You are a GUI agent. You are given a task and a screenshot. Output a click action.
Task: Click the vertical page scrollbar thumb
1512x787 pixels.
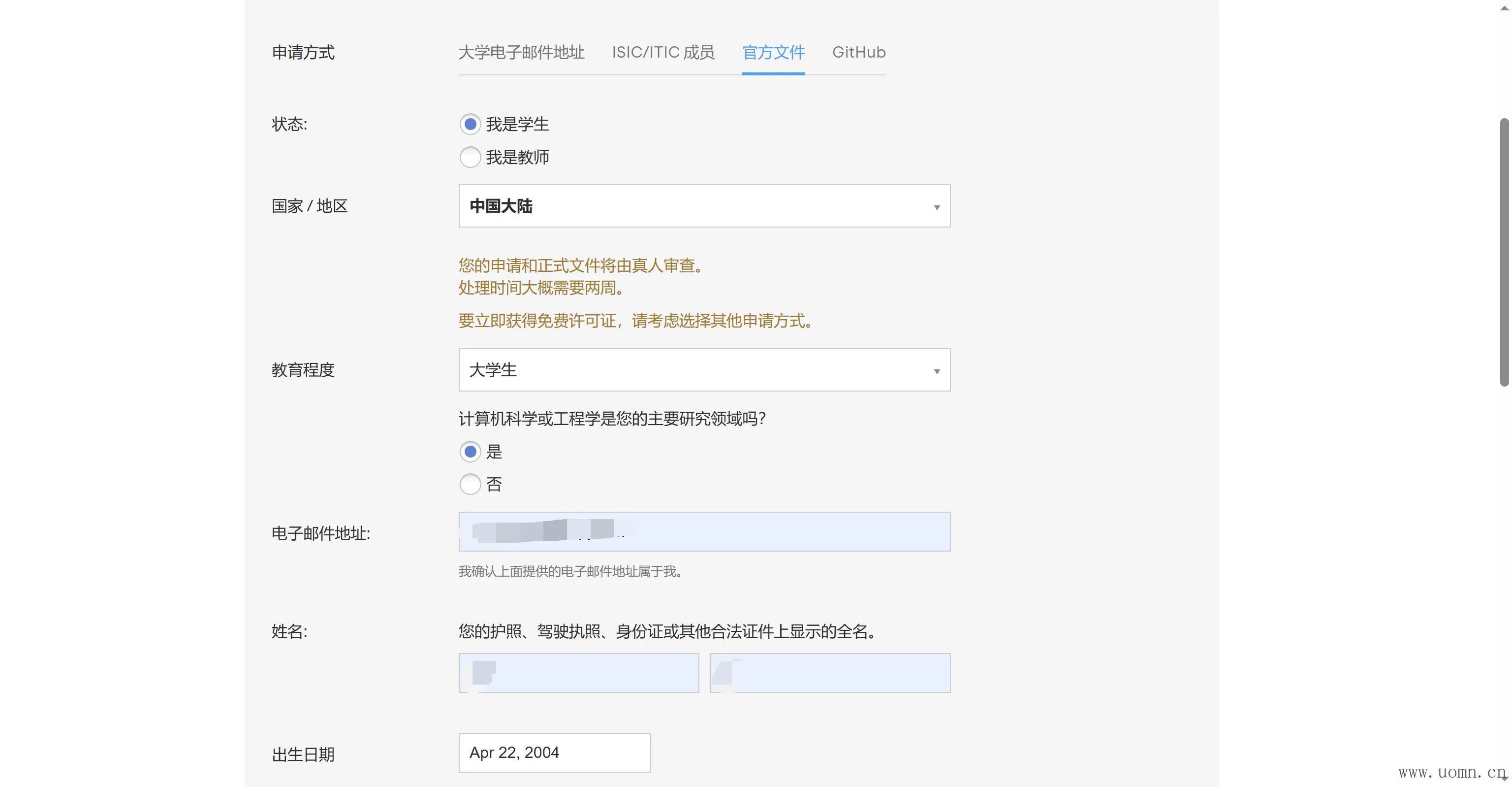[1504, 253]
